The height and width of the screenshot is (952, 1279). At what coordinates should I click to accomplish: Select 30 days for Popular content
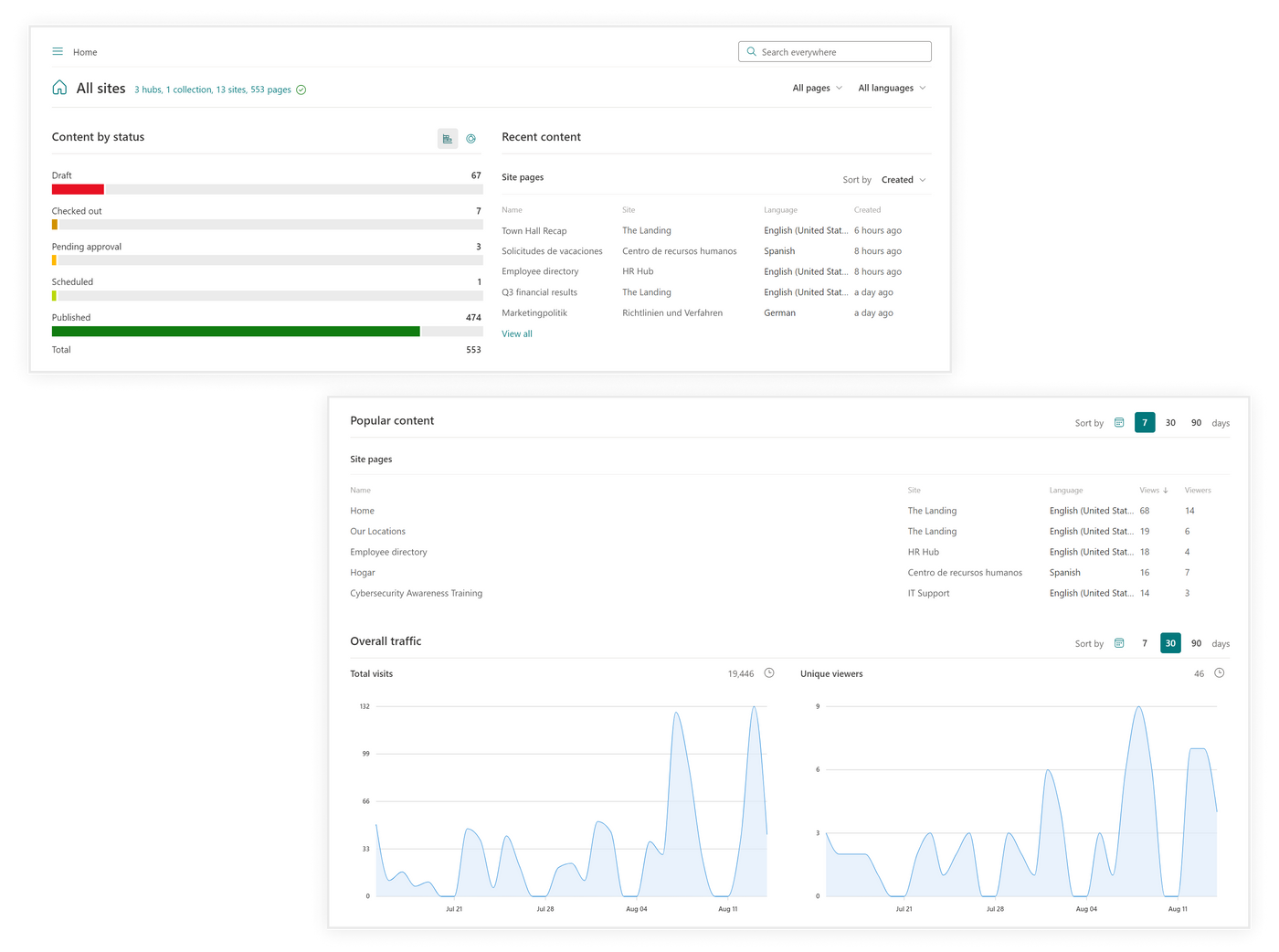1170,423
